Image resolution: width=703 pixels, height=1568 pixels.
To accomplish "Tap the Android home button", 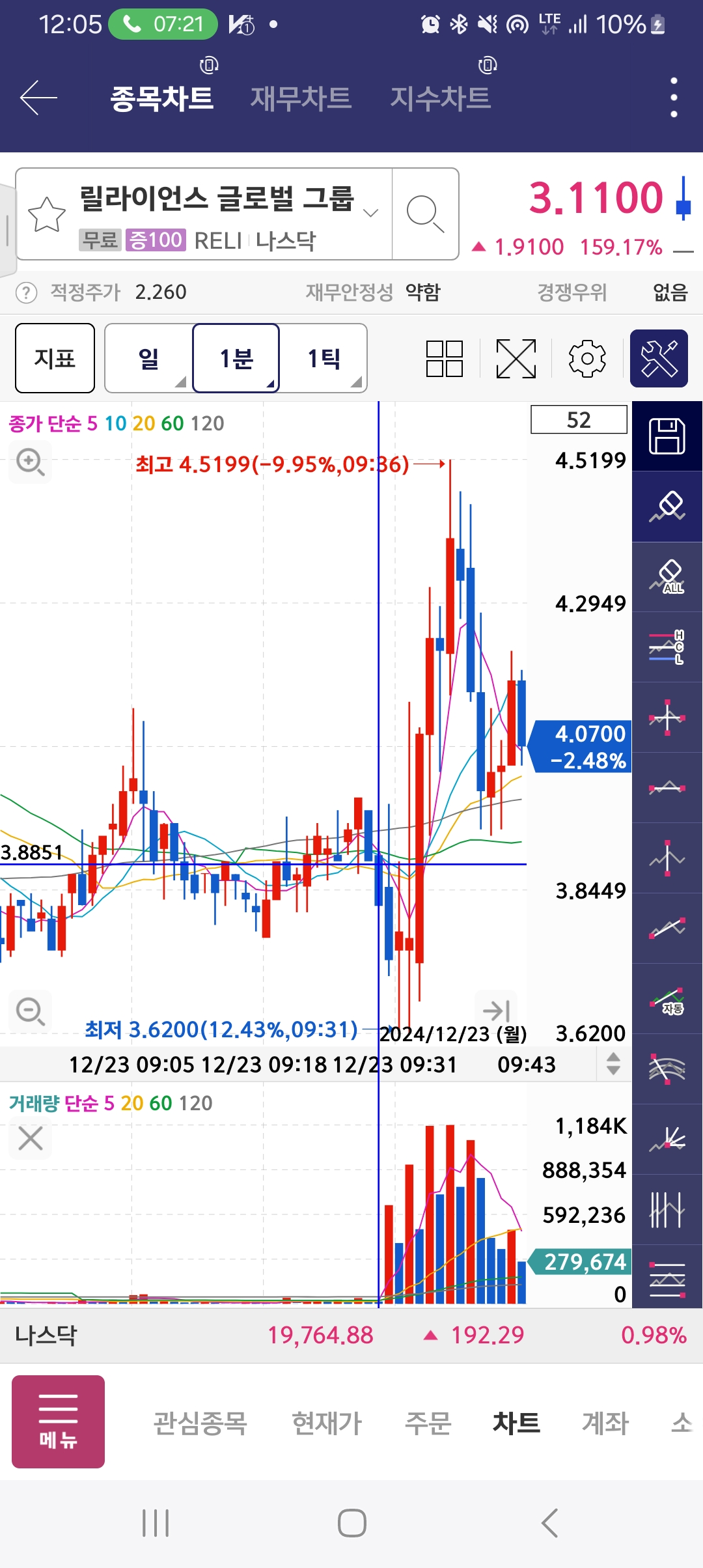I will [351, 1524].
